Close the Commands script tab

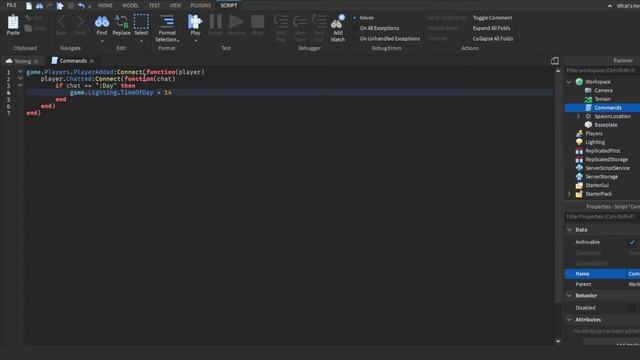(x=92, y=61)
